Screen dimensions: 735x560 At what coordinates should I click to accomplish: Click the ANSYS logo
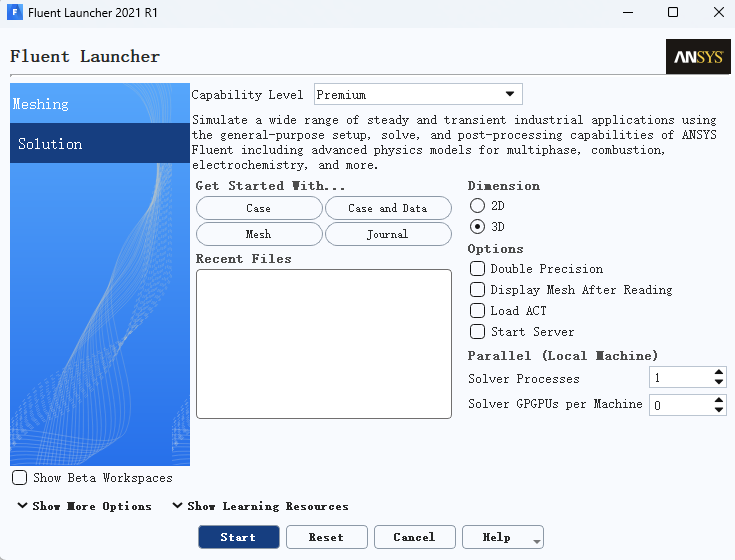[698, 57]
